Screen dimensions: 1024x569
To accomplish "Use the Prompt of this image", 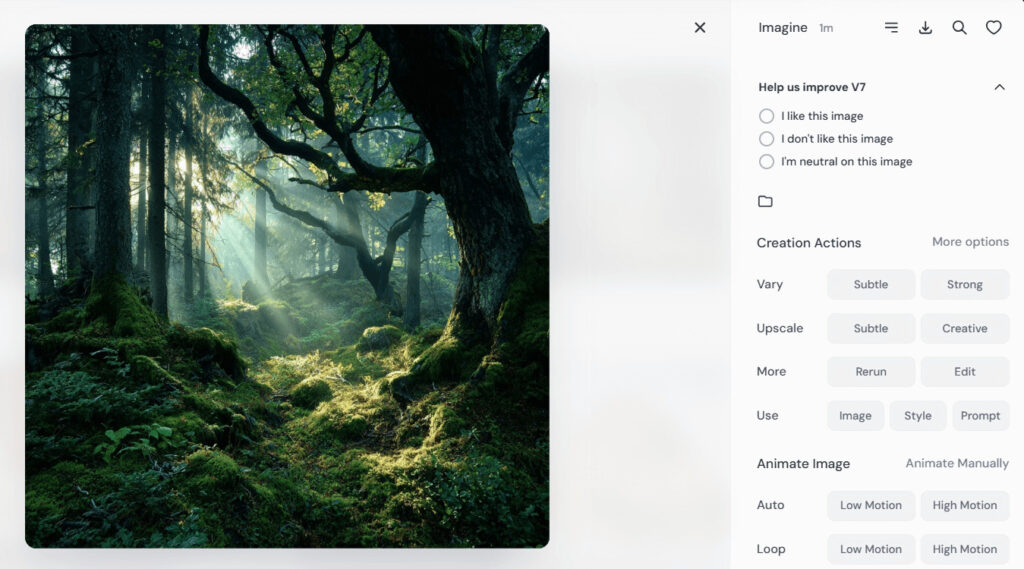I will click(x=980, y=415).
